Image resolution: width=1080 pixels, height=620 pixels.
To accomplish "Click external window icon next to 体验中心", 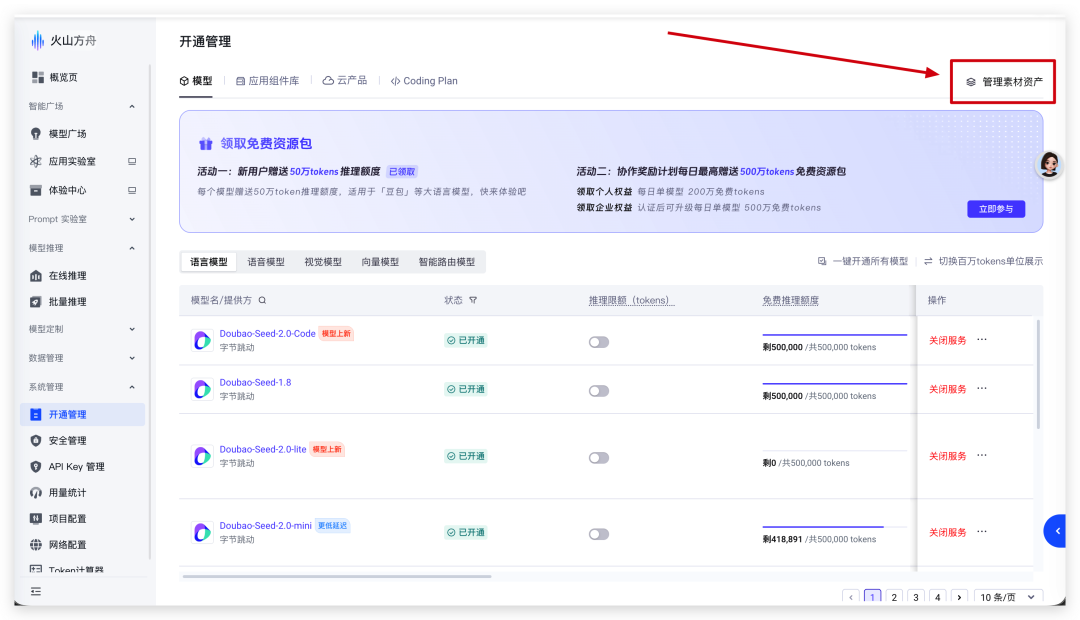I will (132, 190).
